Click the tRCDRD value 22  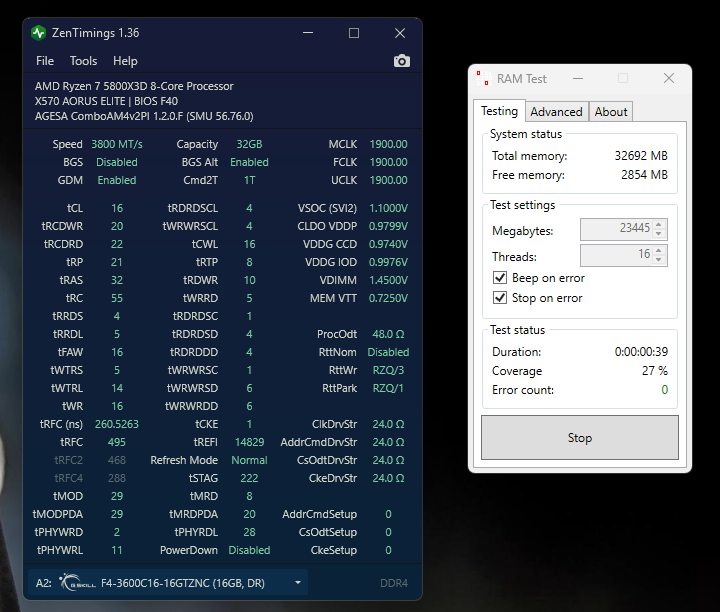coord(117,244)
